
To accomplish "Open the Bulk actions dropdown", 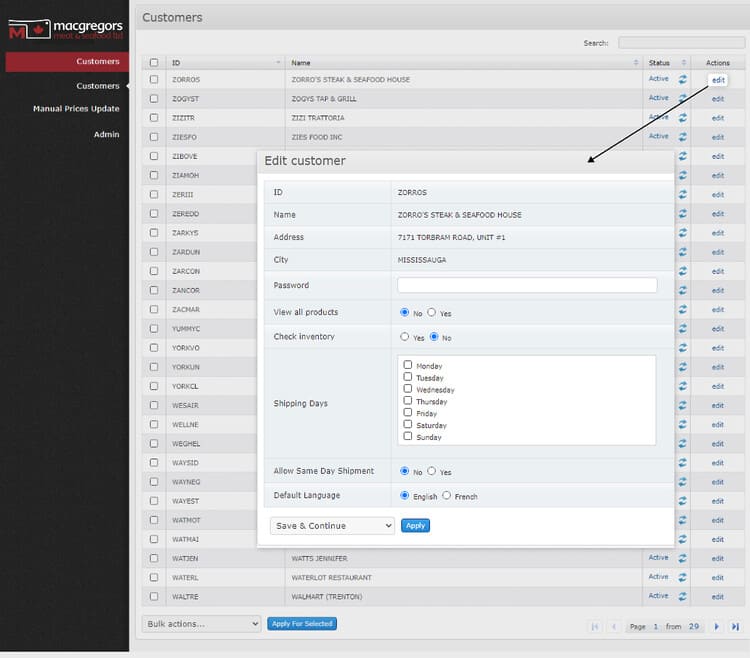I will tap(201, 624).
